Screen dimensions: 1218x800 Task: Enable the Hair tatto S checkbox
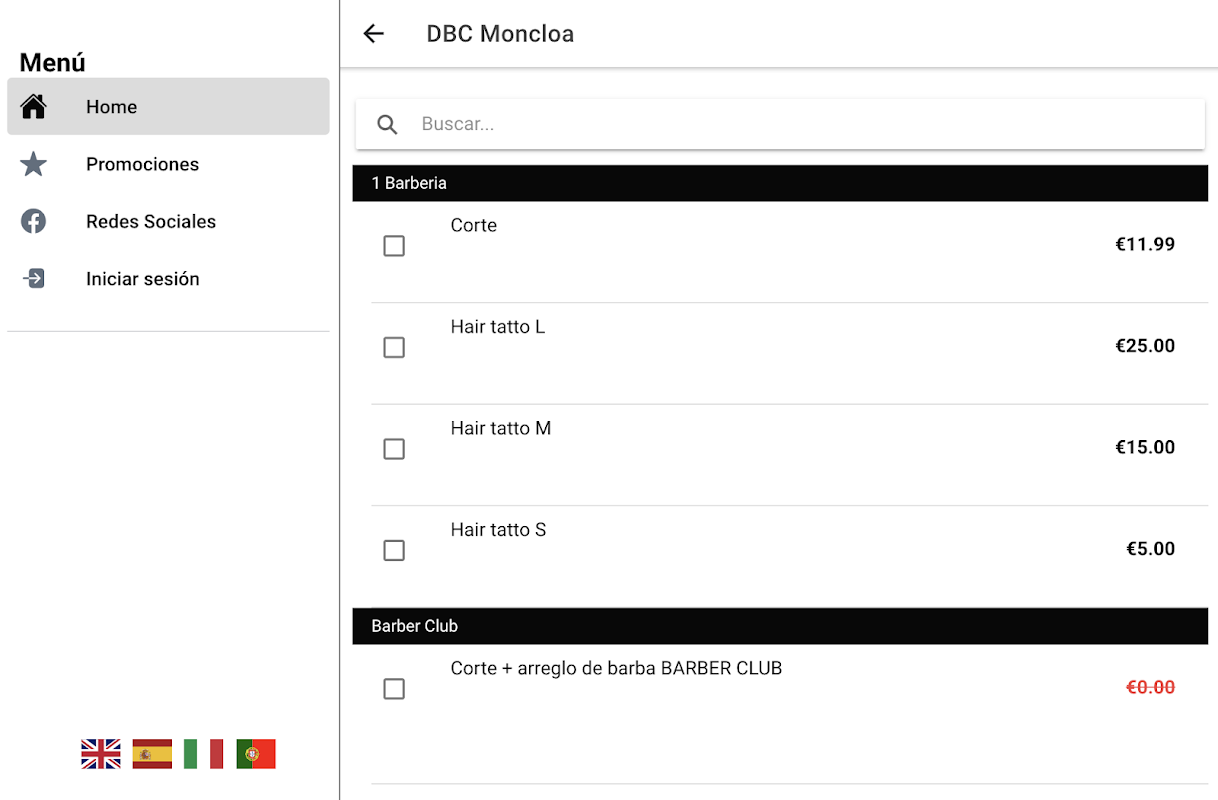394,550
